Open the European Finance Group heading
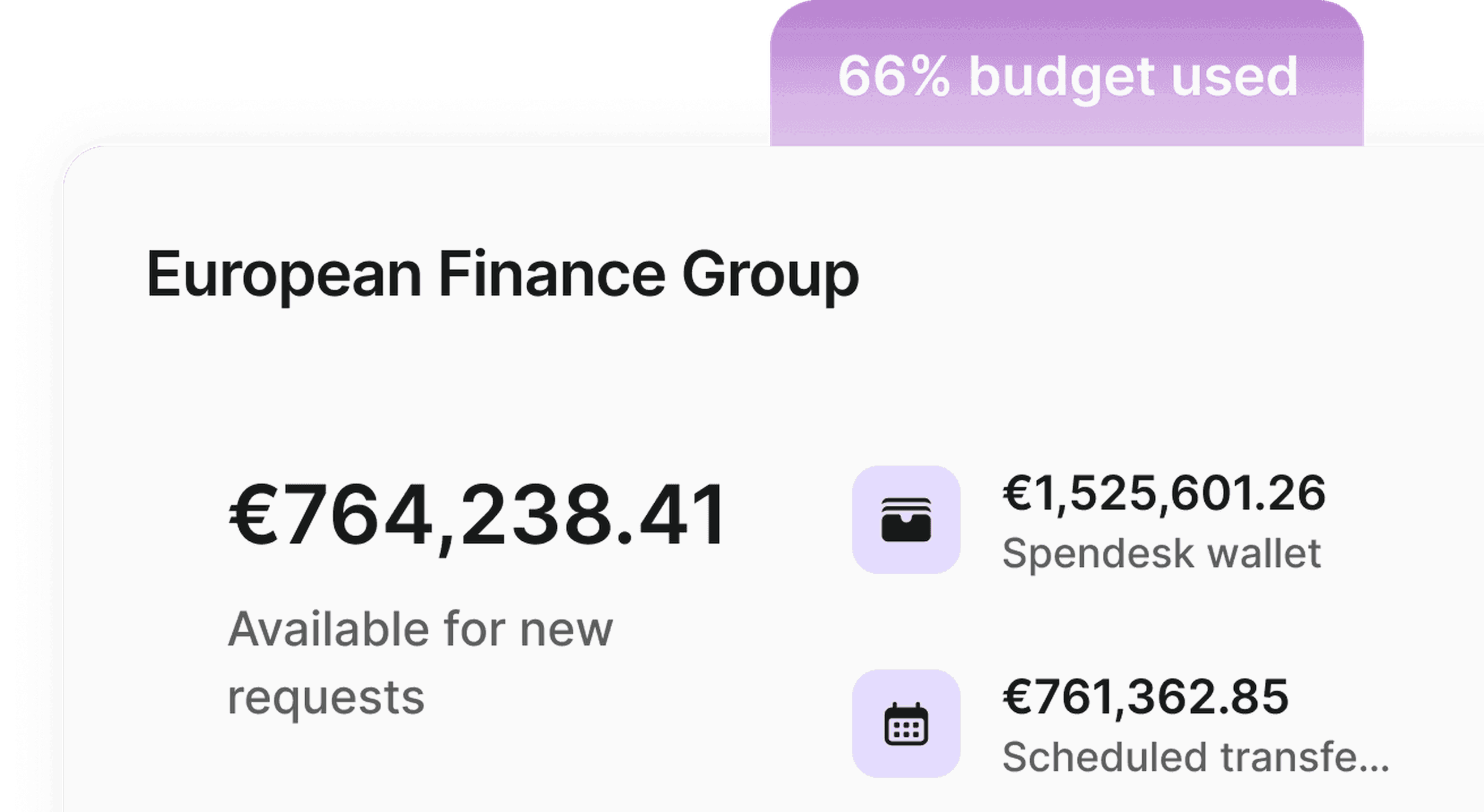The width and height of the screenshot is (1484, 812). point(502,275)
